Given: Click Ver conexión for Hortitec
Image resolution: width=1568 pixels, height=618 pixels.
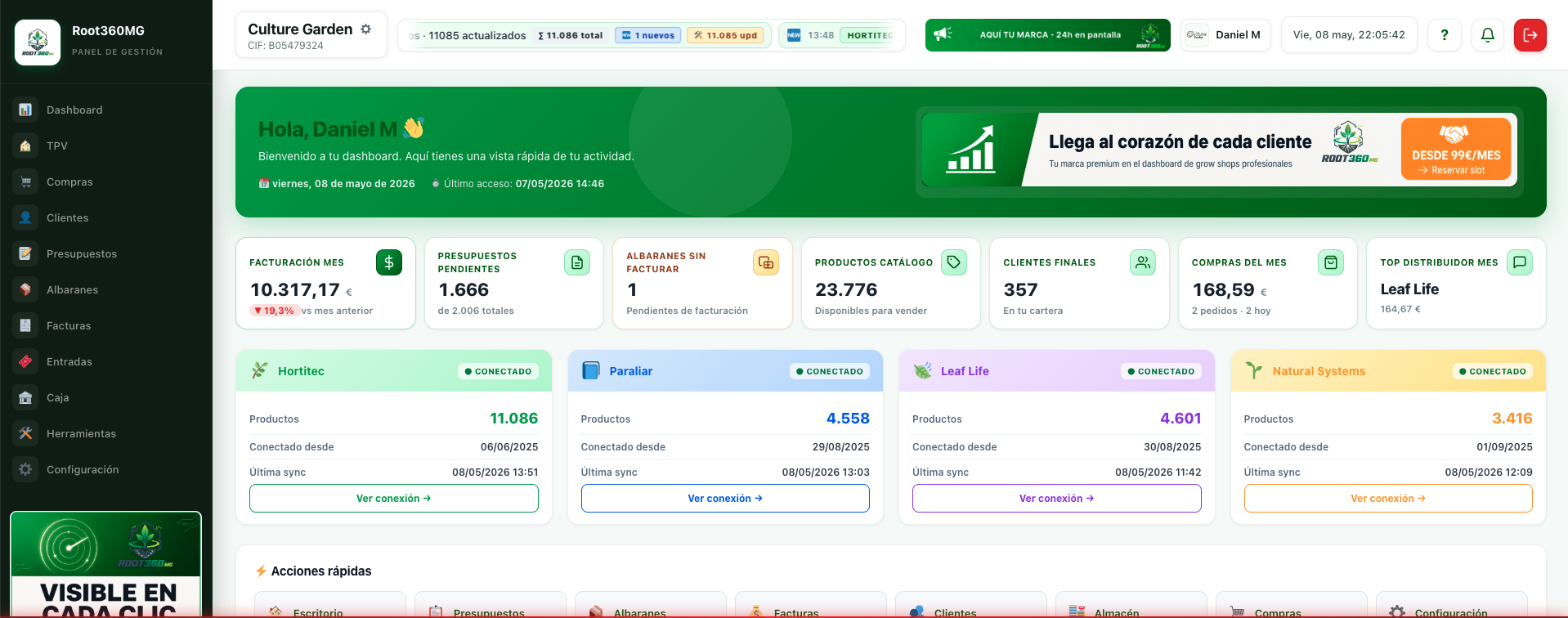Looking at the screenshot, I should tap(394, 499).
